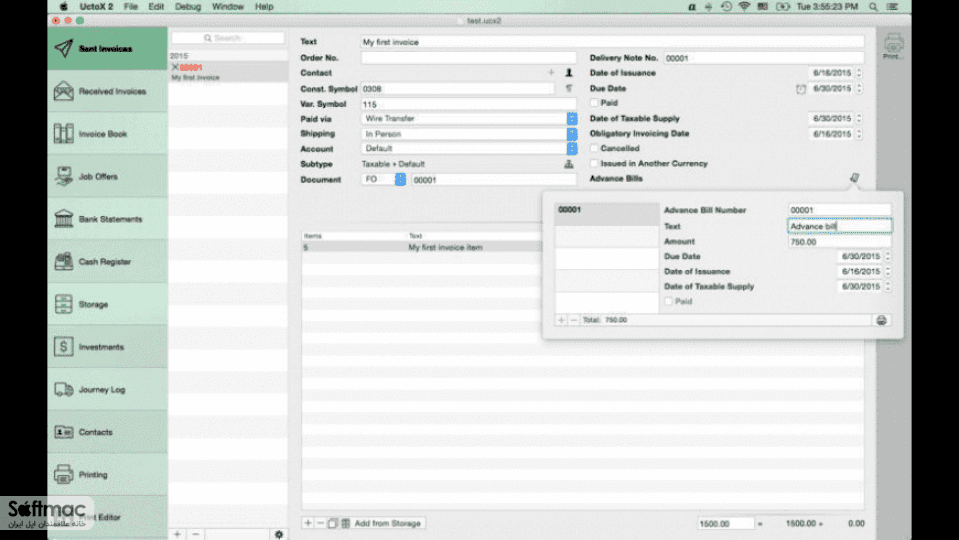959x540 pixels.
Task: Open the Document type FO dropdown
Action: point(383,179)
